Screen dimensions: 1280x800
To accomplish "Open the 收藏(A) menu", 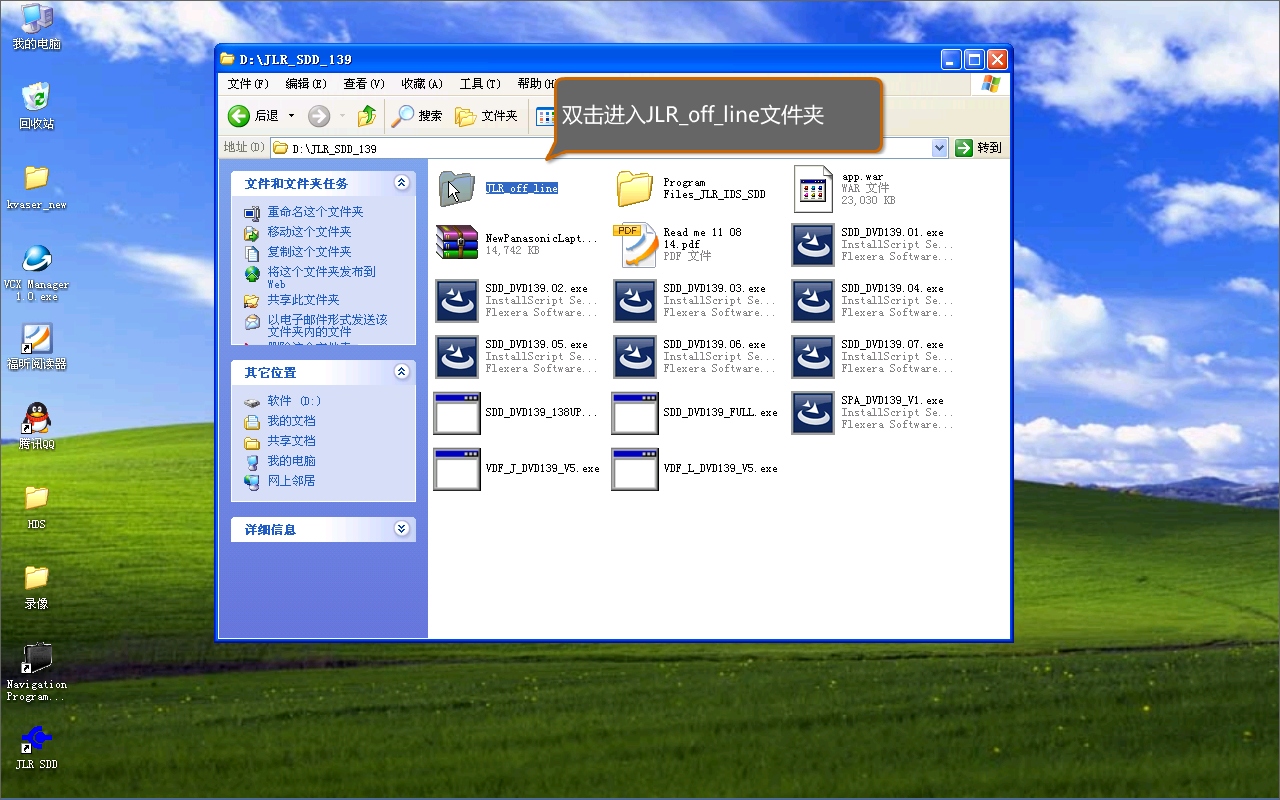I will pyautogui.click(x=422, y=84).
